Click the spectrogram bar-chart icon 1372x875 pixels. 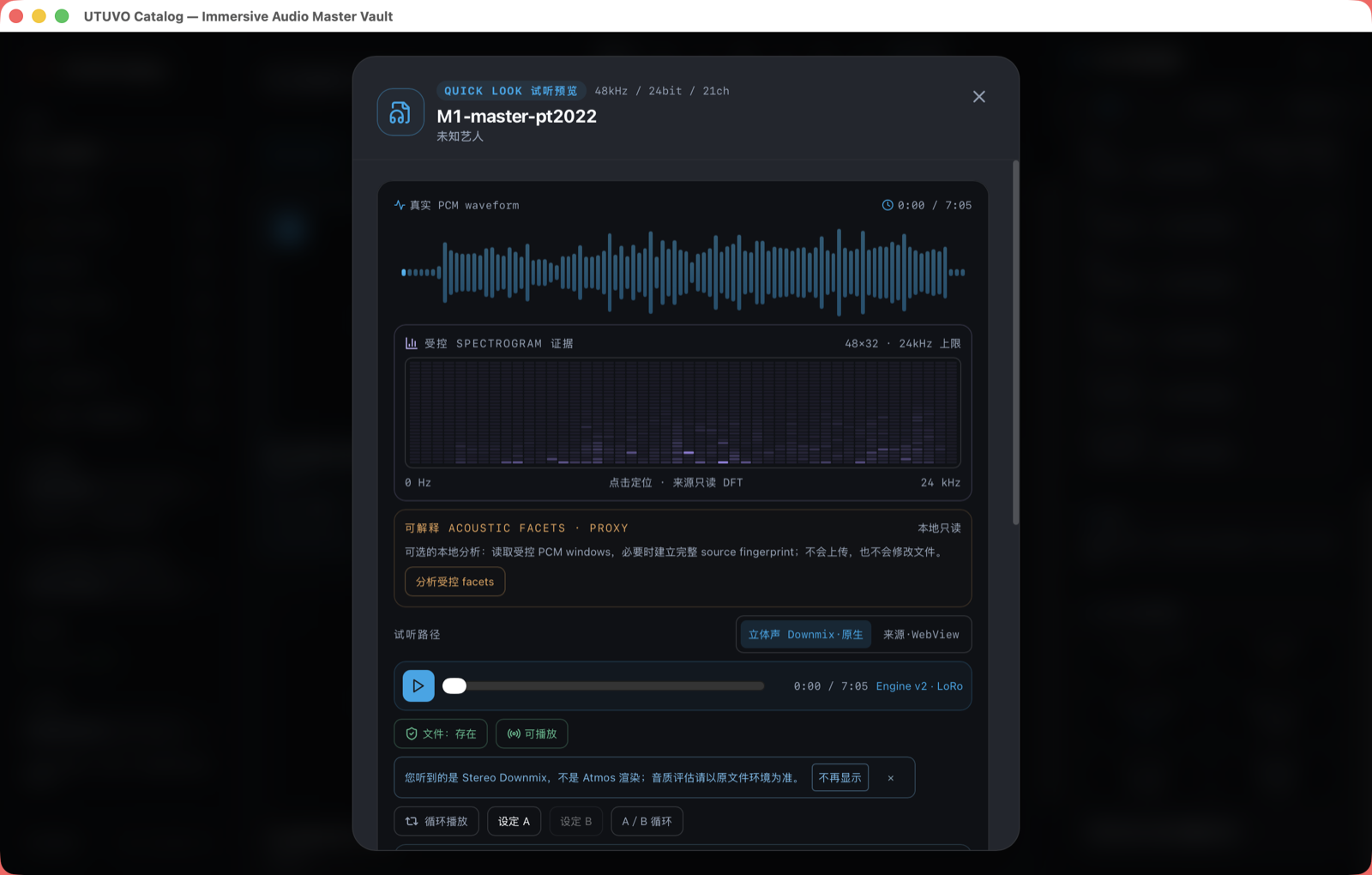click(x=412, y=343)
